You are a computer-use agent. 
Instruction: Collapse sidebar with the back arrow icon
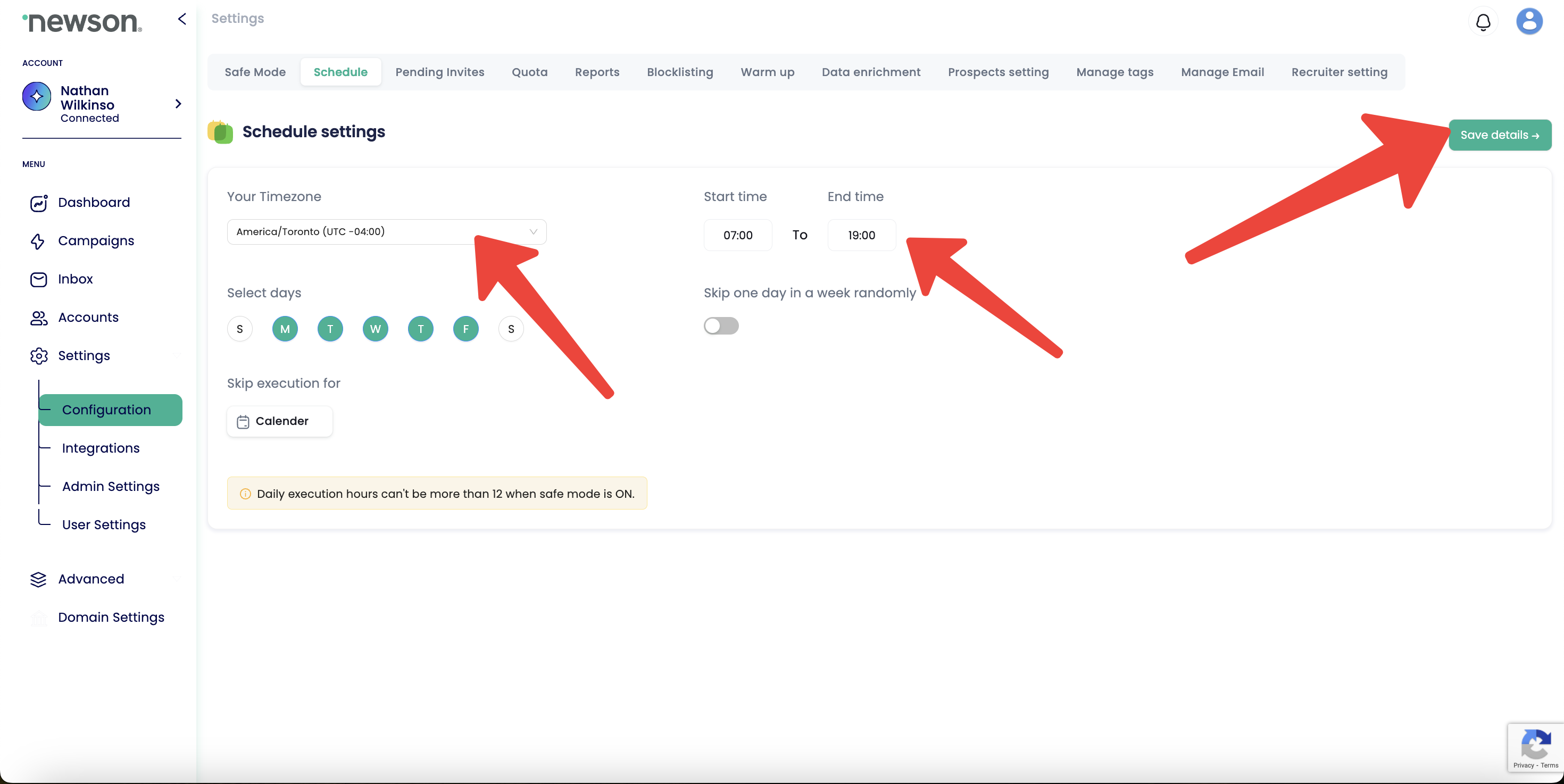tap(182, 19)
